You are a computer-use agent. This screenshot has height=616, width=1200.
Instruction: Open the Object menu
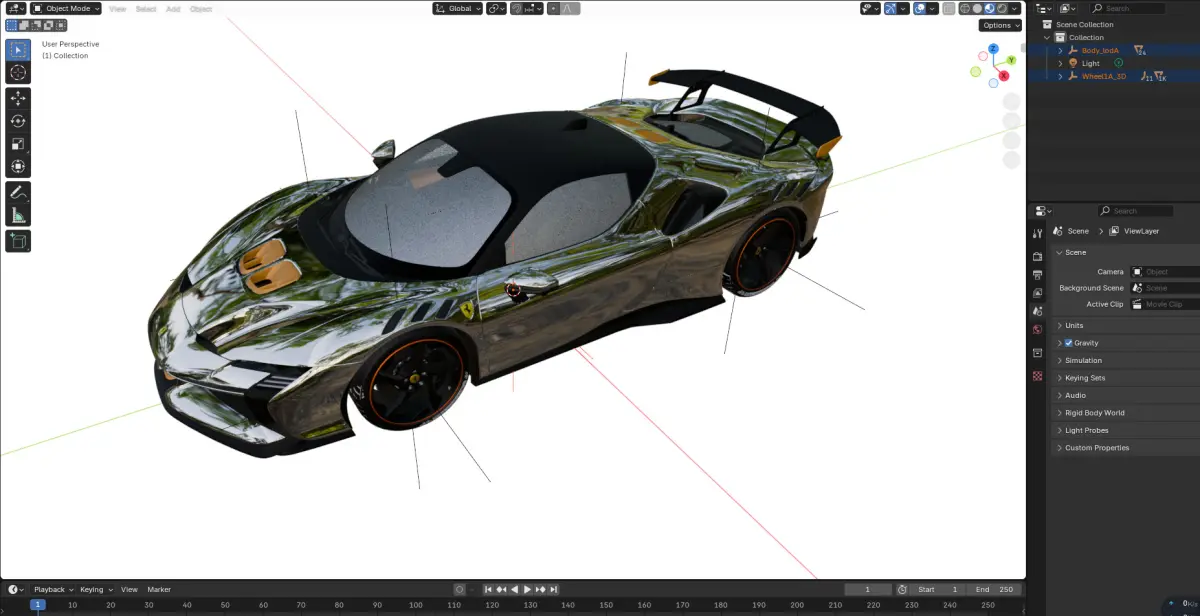tap(201, 8)
